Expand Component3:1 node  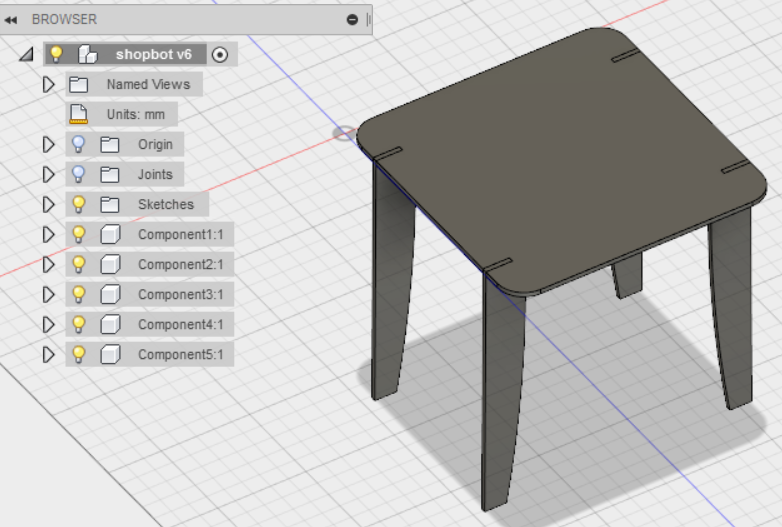click(48, 295)
